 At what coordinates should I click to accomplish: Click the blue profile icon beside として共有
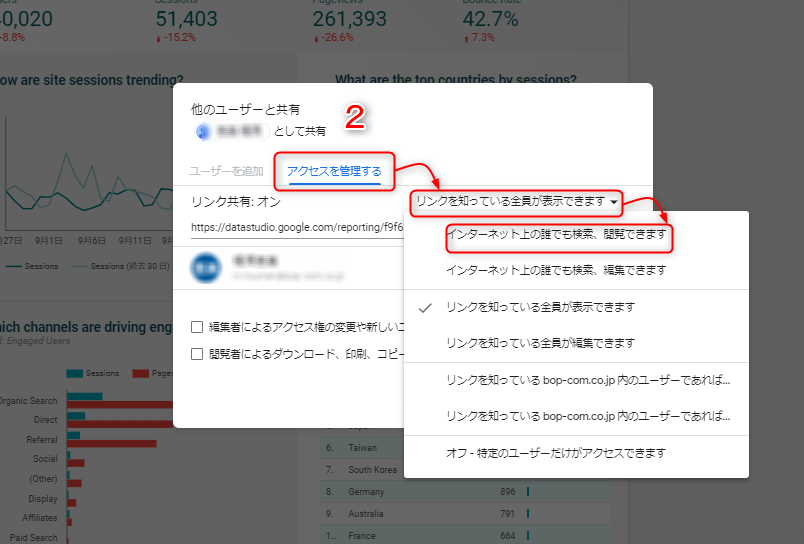(x=204, y=131)
